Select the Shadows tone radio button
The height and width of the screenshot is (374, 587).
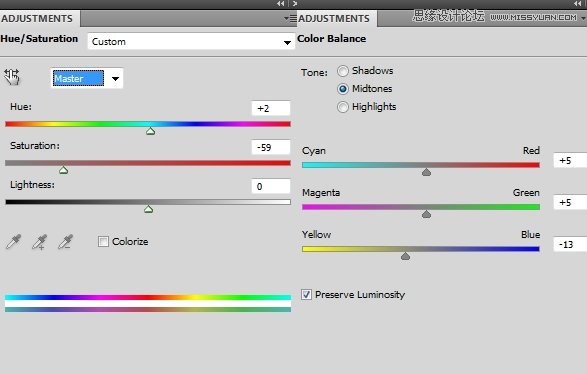343,71
